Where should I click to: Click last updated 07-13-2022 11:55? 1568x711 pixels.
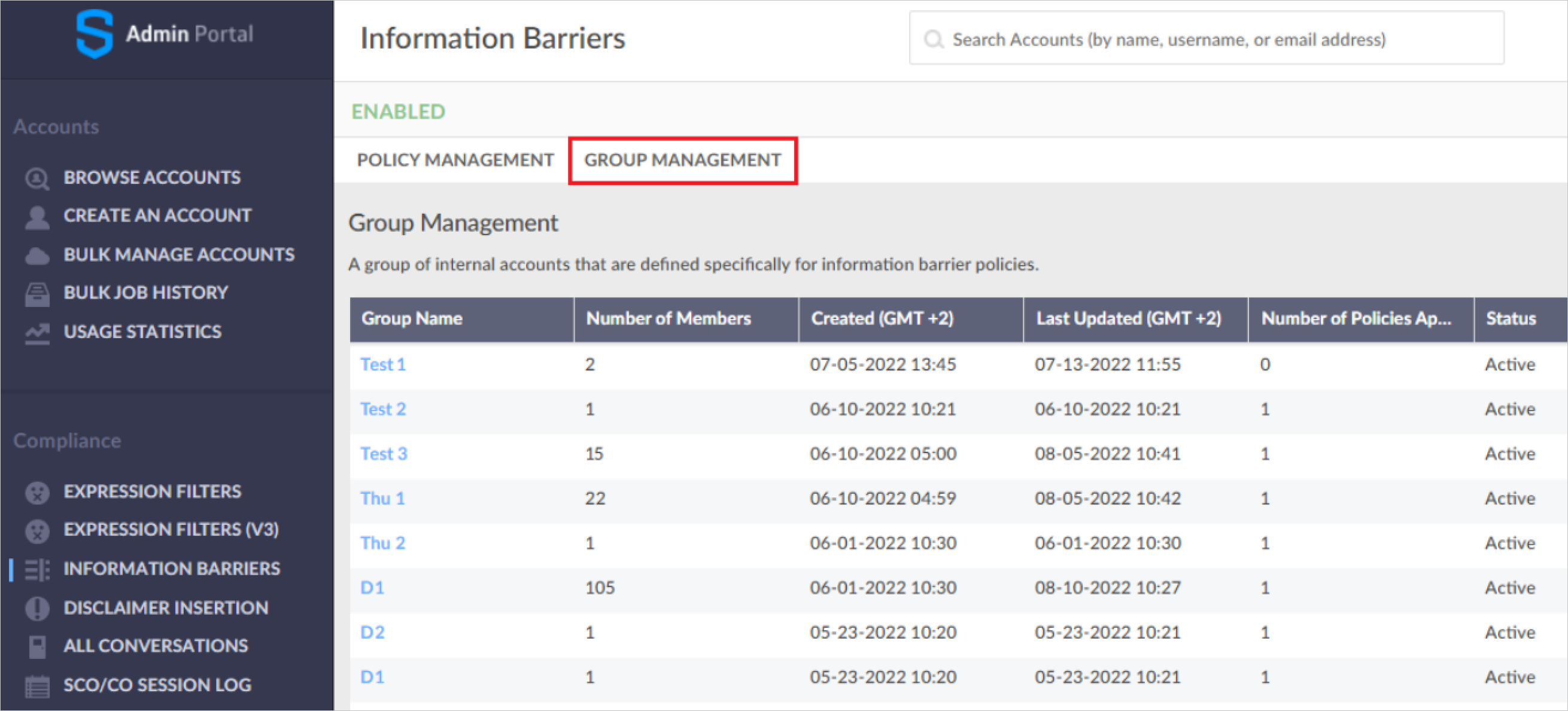coord(1107,364)
